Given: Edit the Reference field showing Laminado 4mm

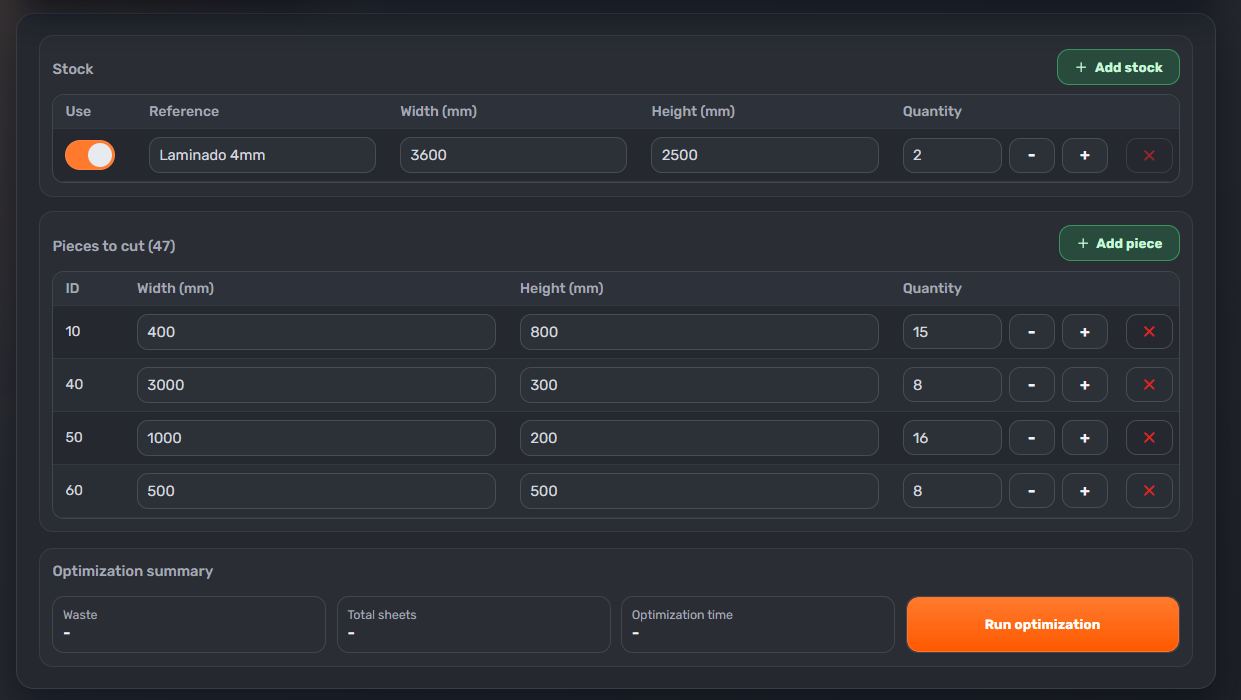Looking at the screenshot, I should pyautogui.click(x=262, y=155).
